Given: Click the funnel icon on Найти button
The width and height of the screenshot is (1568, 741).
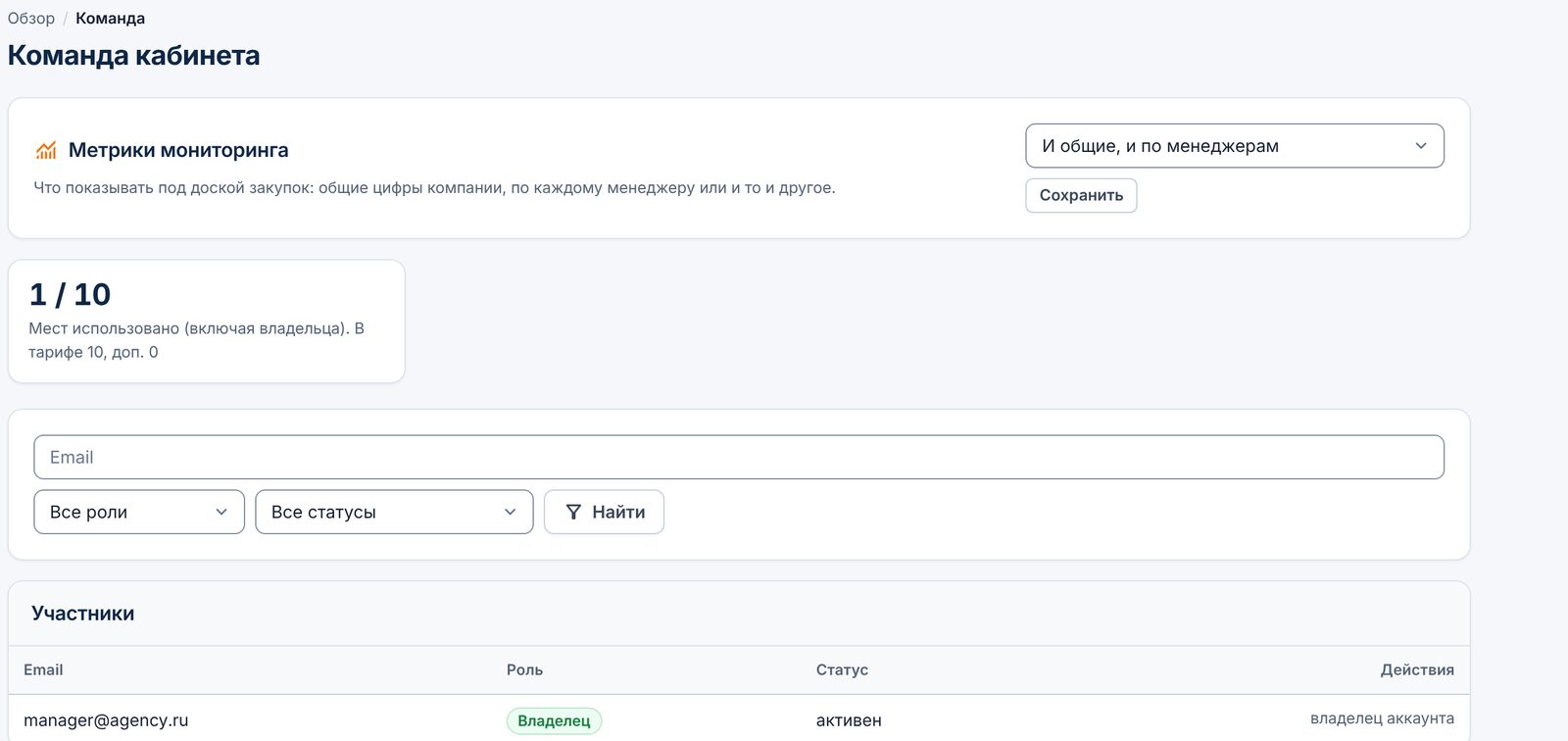Looking at the screenshot, I should click(573, 512).
